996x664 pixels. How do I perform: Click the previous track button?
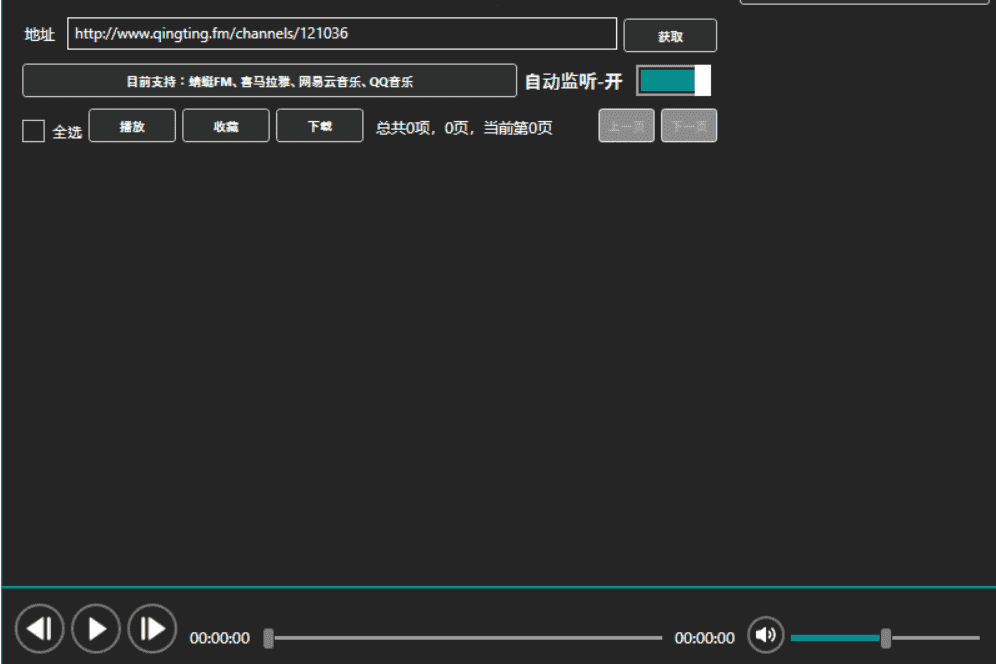point(40,629)
